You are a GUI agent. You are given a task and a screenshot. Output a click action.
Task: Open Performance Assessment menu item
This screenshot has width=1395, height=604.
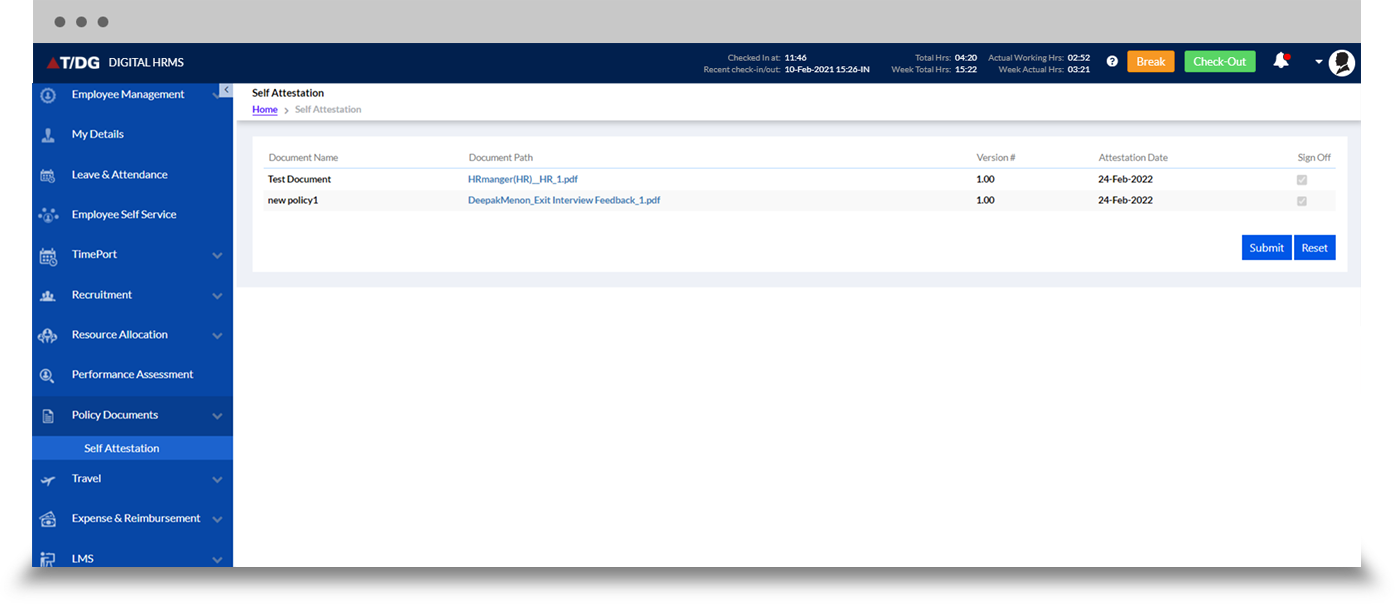pyautogui.click(x=133, y=374)
